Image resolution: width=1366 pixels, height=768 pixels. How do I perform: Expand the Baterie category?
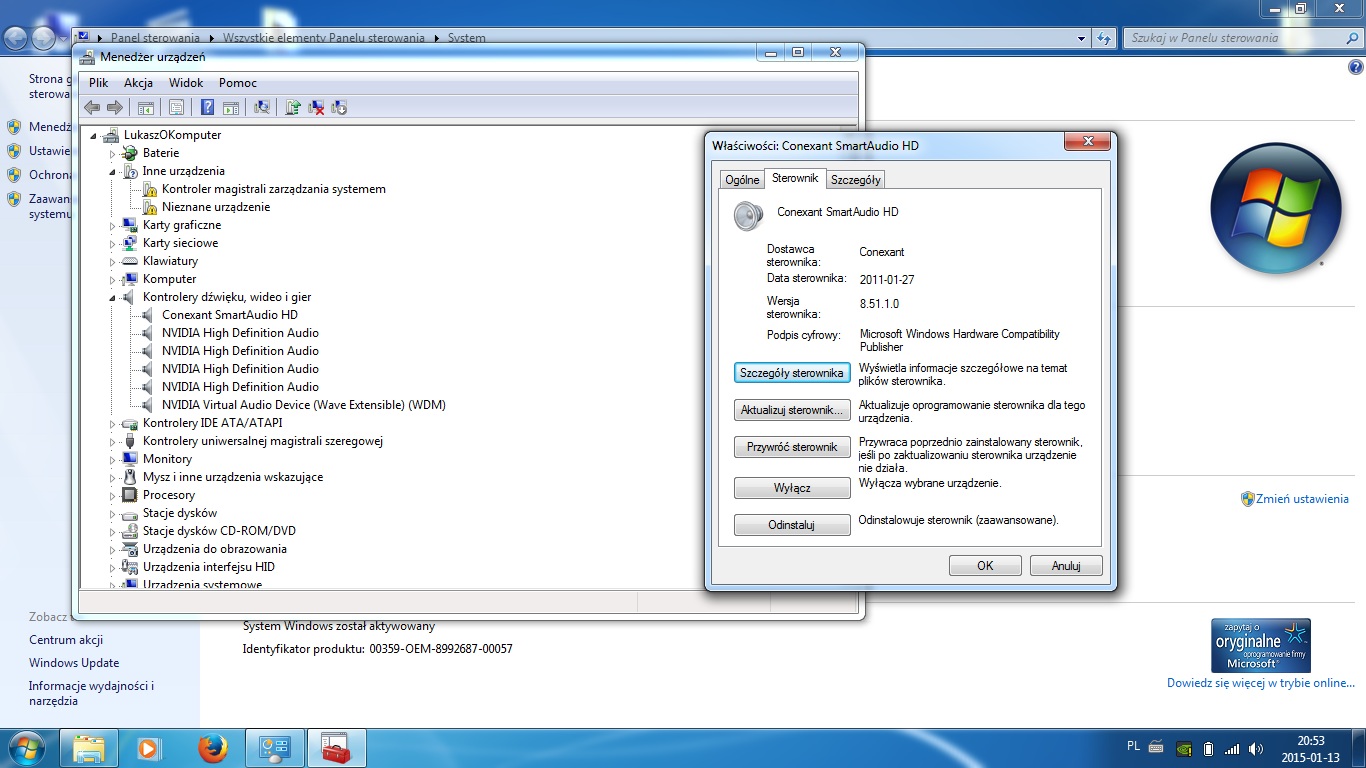click(113, 154)
